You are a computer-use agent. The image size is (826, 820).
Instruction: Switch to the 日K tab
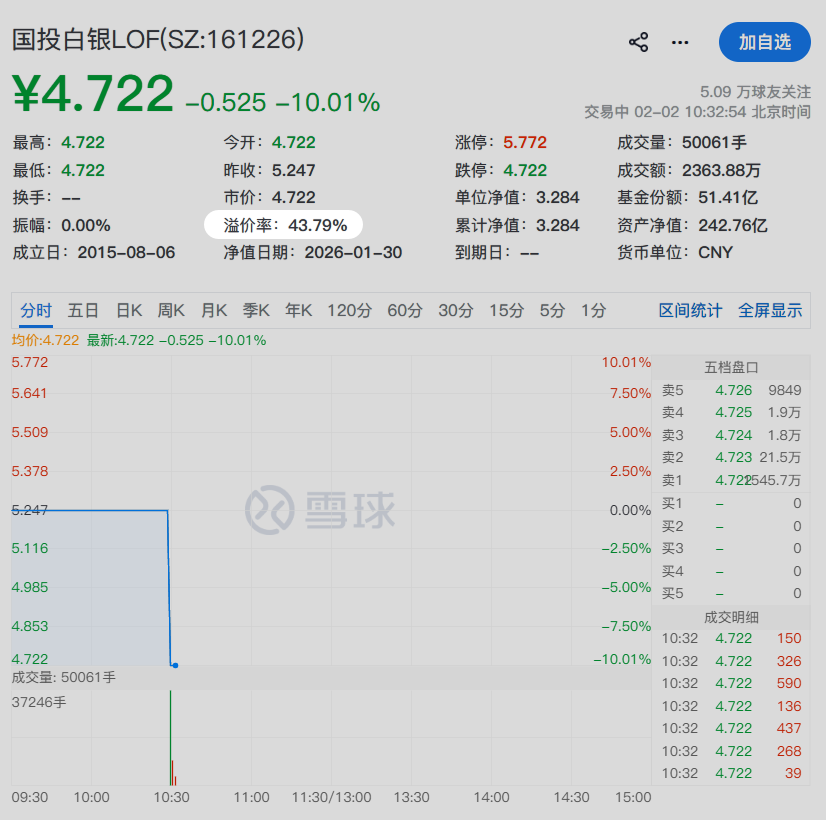(129, 310)
